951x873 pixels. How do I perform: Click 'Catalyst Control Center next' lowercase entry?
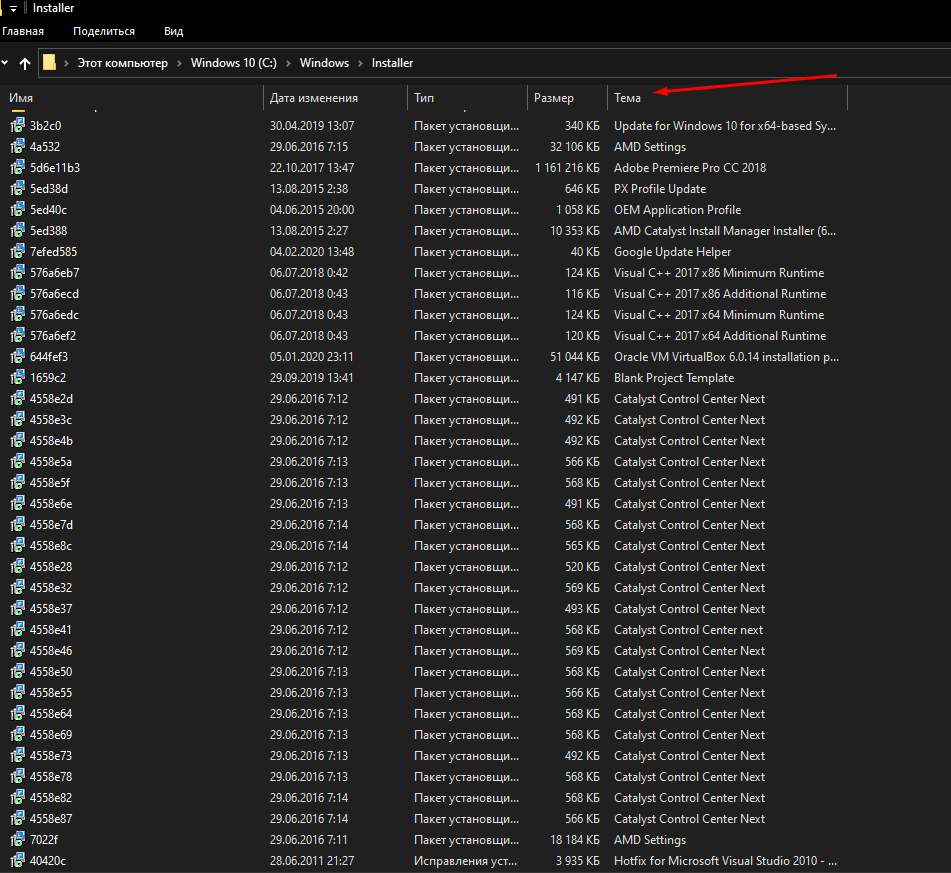(x=688, y=630)
